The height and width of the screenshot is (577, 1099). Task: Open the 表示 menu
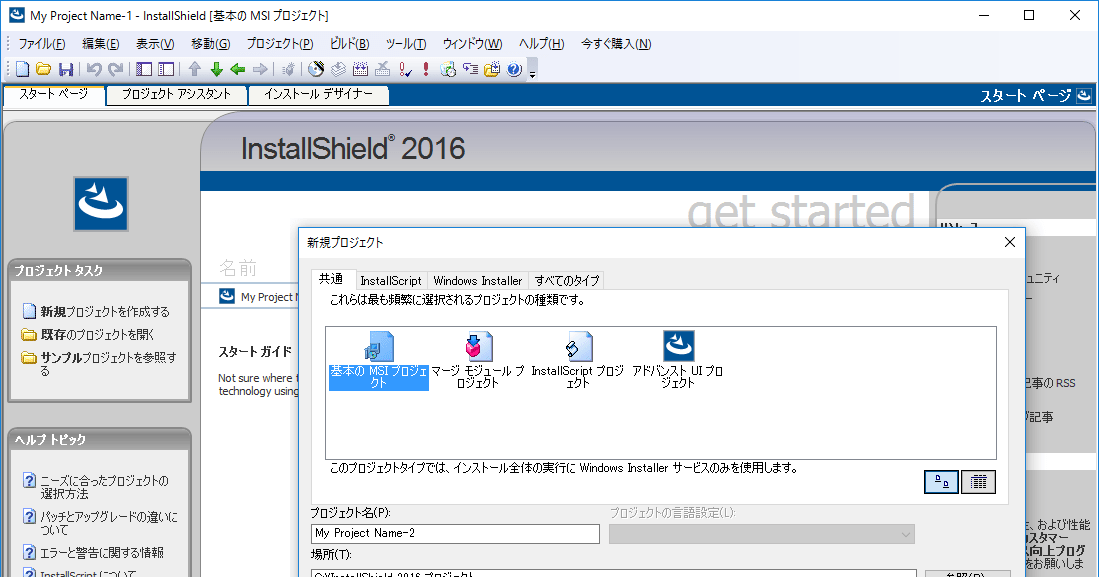(155, 43)
